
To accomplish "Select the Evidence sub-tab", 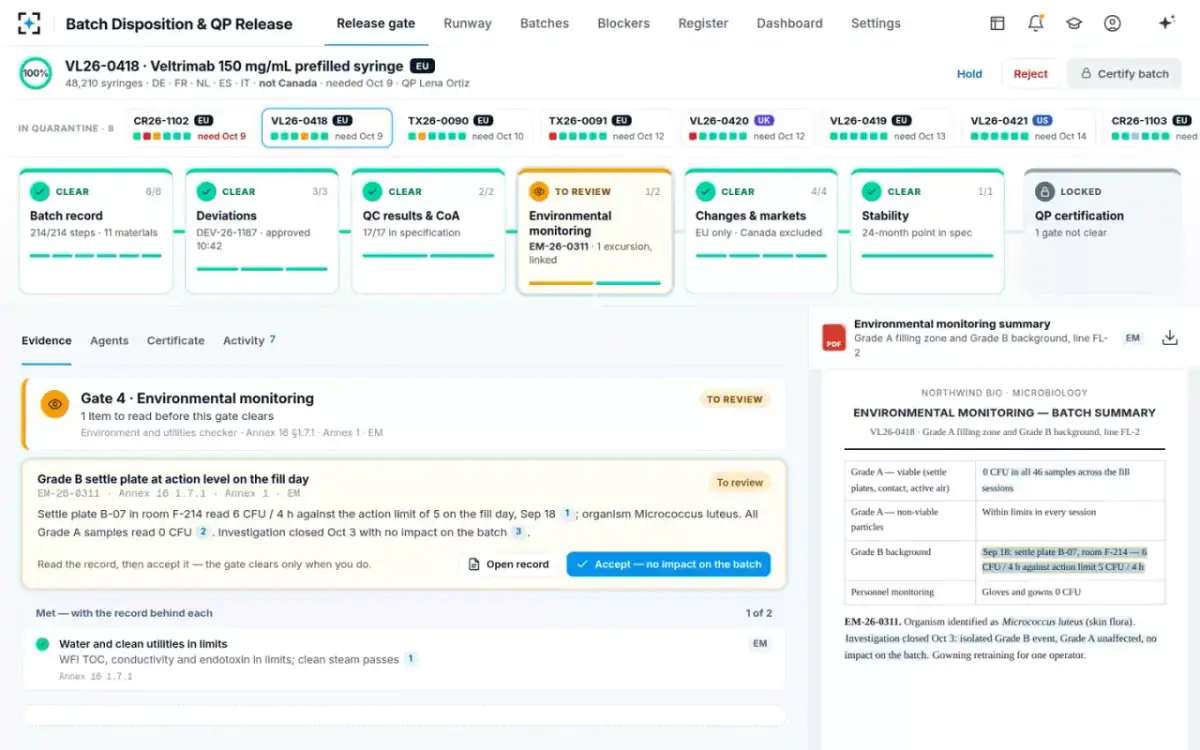I will 47,340.
